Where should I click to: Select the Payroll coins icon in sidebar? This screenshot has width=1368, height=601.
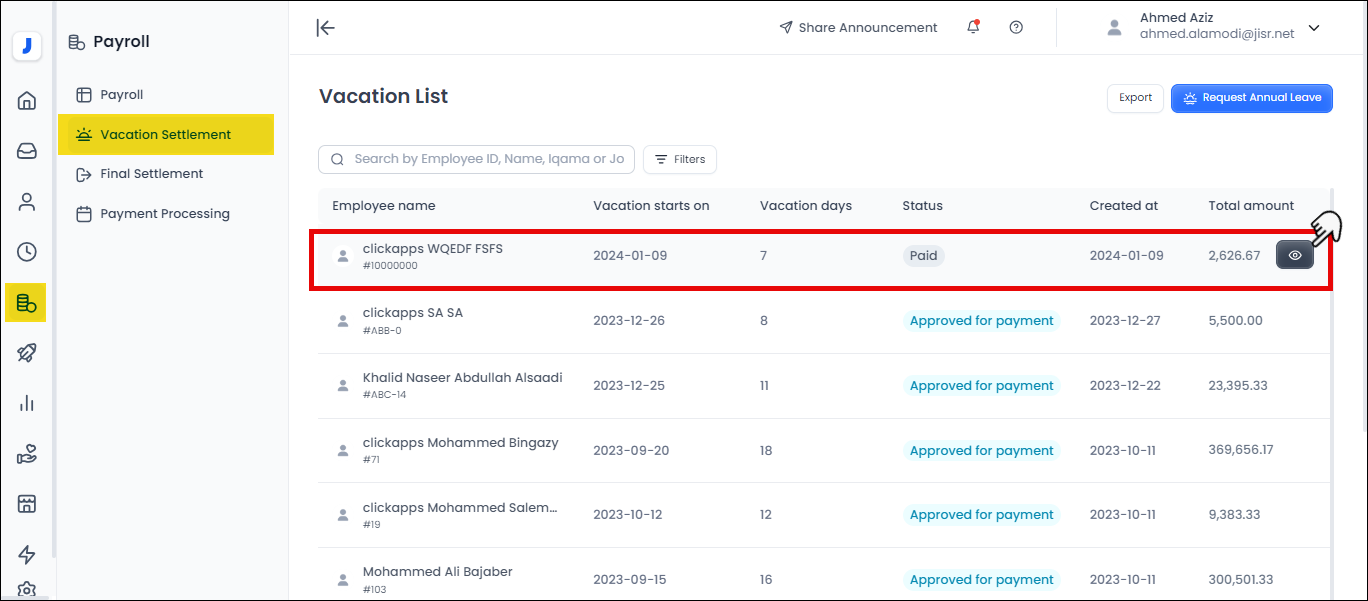pyautogui.click(x=27, y=302)
